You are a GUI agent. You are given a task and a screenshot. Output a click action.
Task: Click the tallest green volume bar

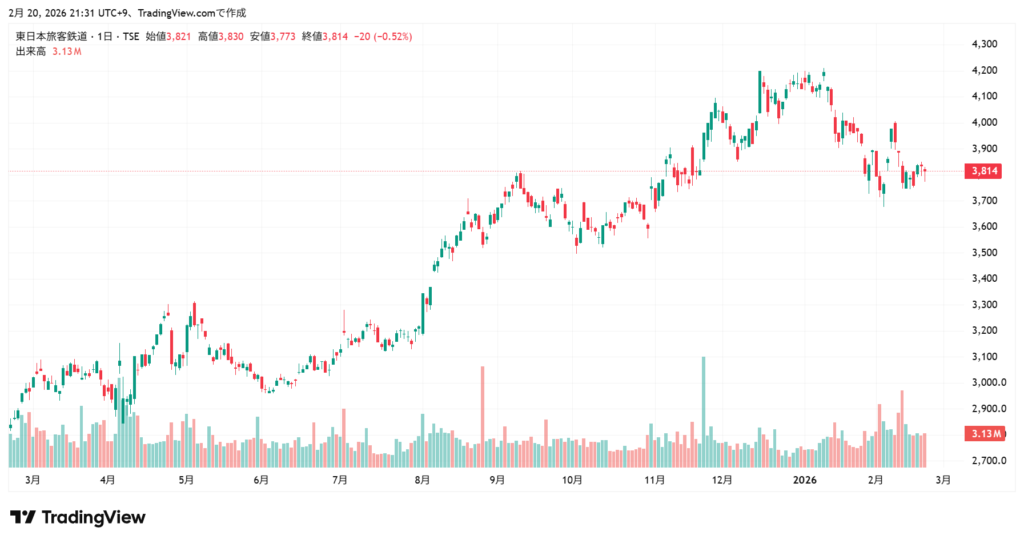click(704, 411)
